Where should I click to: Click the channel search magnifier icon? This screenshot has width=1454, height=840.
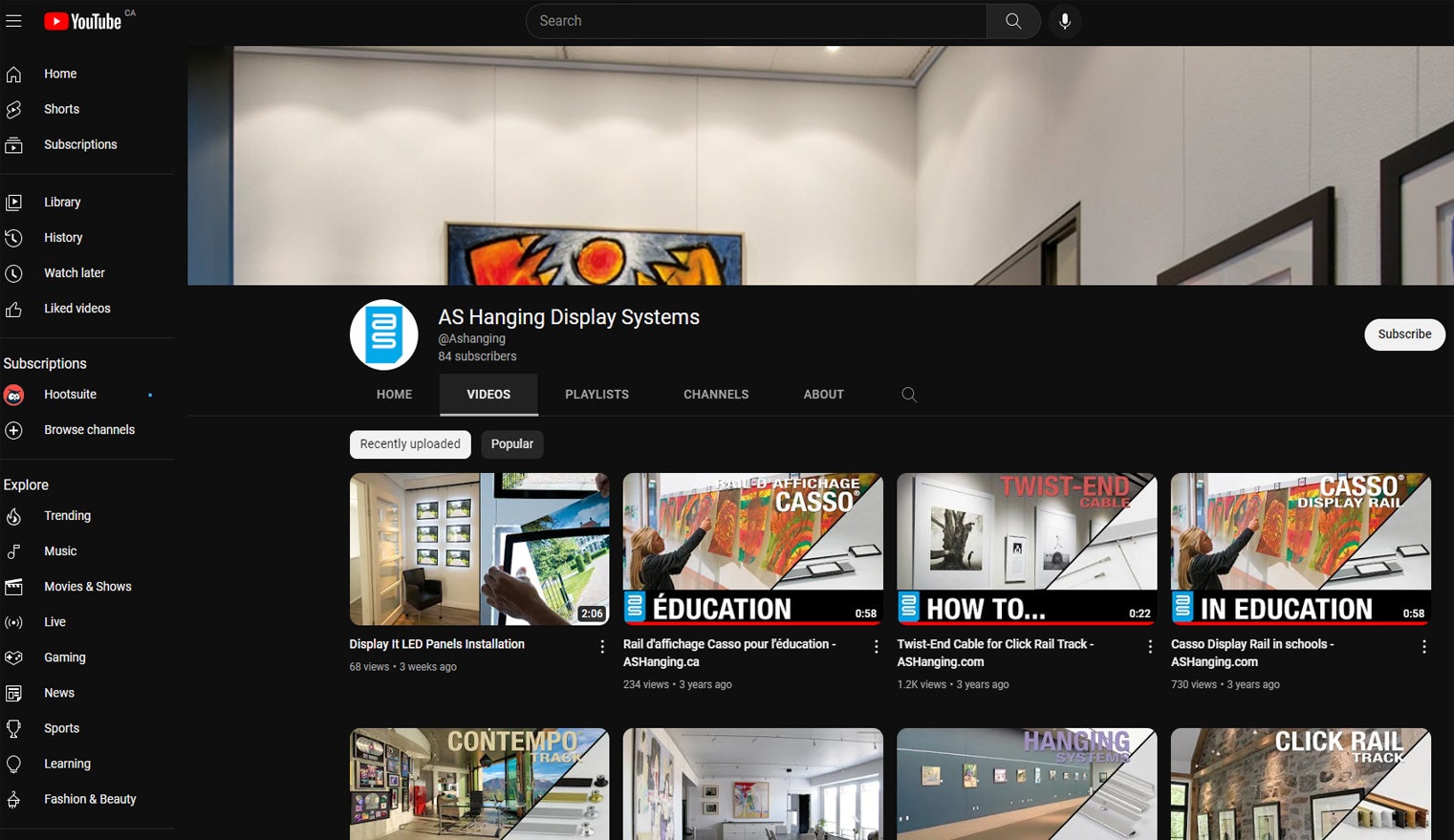point(909,395)
